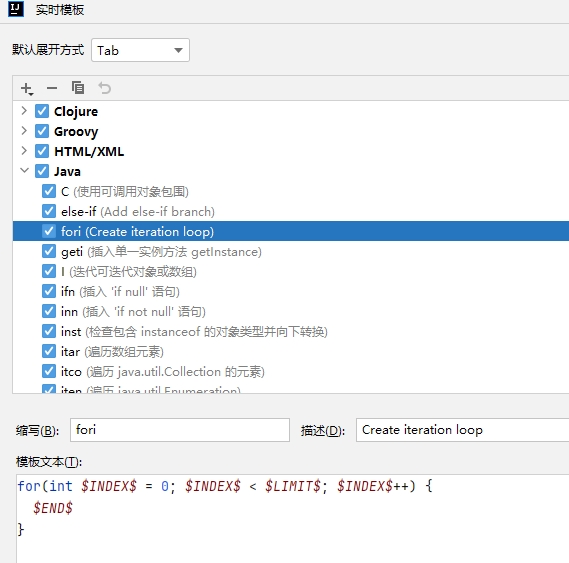Image resolution: width=569 pixels, height=563 pixels.
Task: Toggle the fori template checkbox
Action: (x=49, y=231)
